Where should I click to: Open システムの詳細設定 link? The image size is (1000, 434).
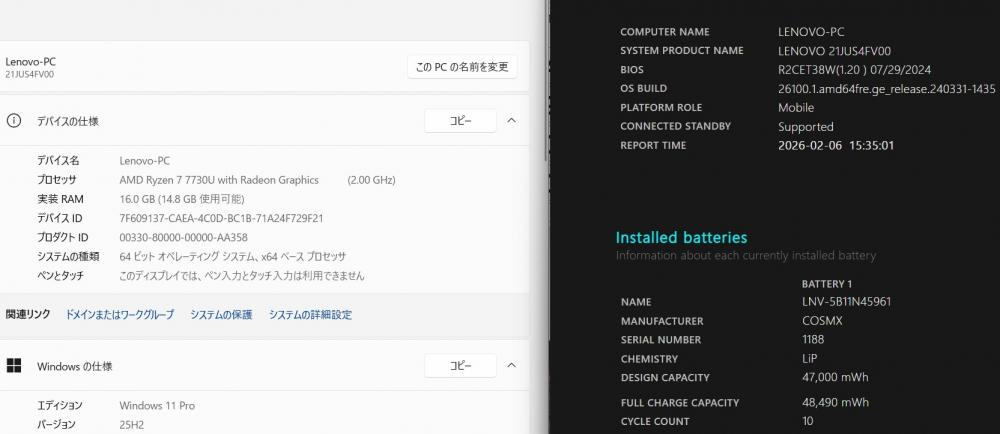coord(310,314)
